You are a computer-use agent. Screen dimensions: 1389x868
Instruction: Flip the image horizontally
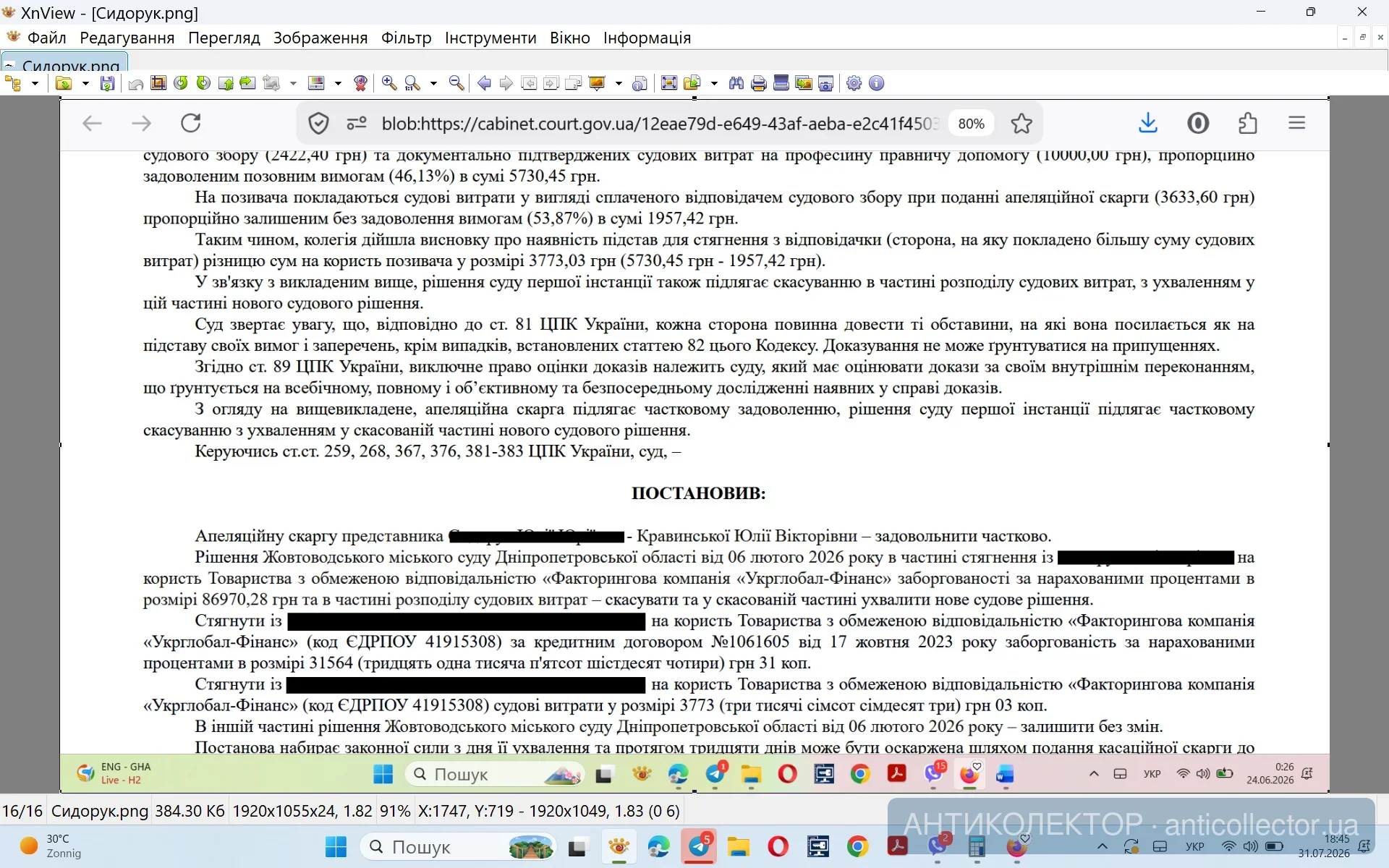[247, 83]
